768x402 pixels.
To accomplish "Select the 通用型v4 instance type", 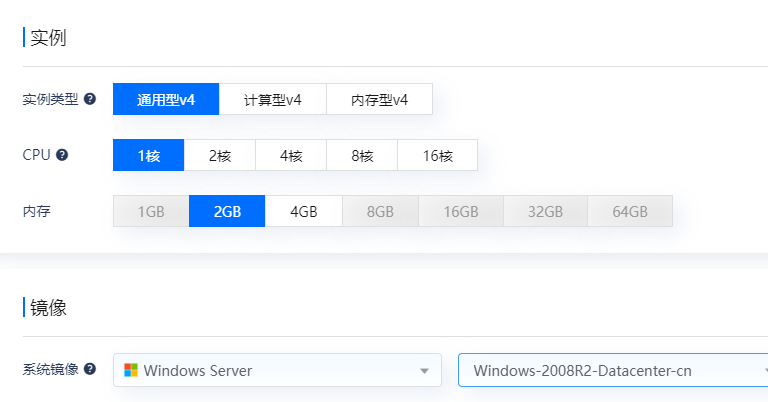I will pyautogui.click(x=165, y=99).
